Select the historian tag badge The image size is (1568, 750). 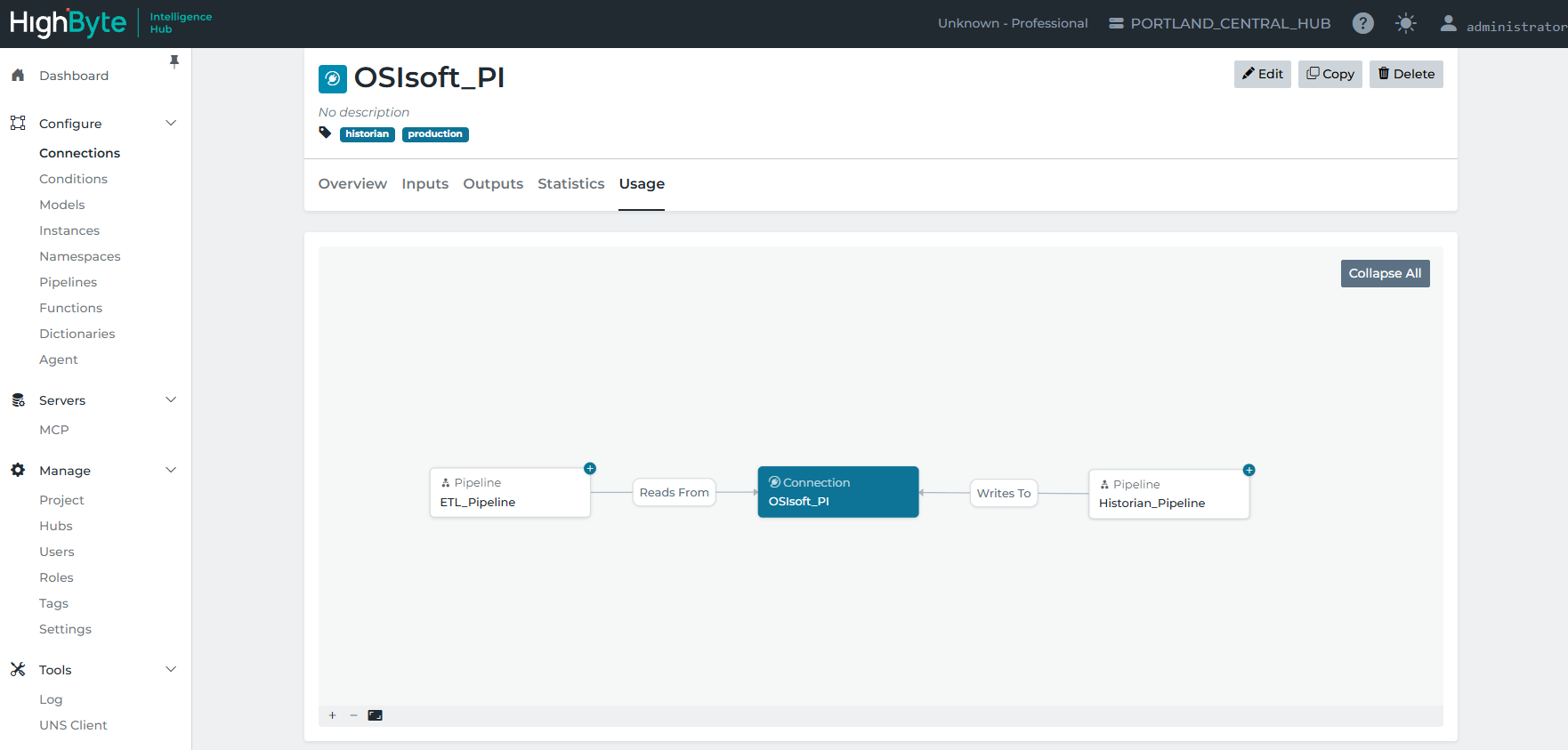pos(368,134)
